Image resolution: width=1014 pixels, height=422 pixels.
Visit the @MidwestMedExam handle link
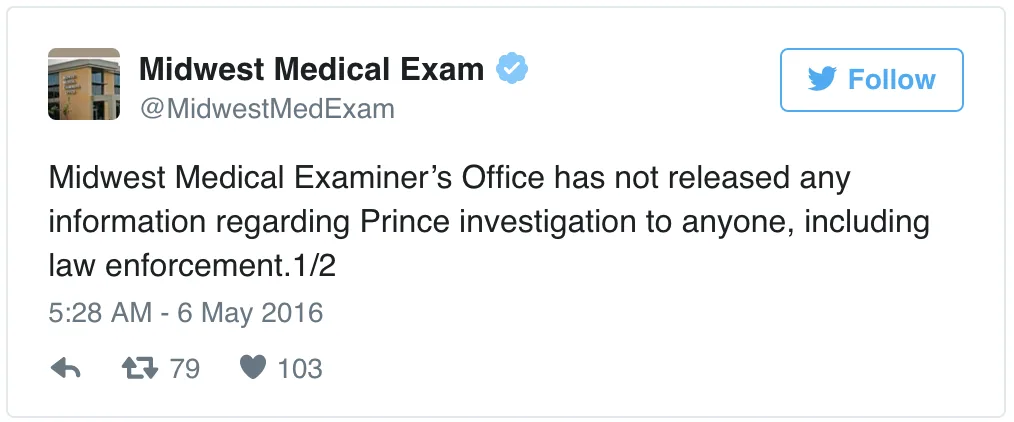click(x=267, y=108)
